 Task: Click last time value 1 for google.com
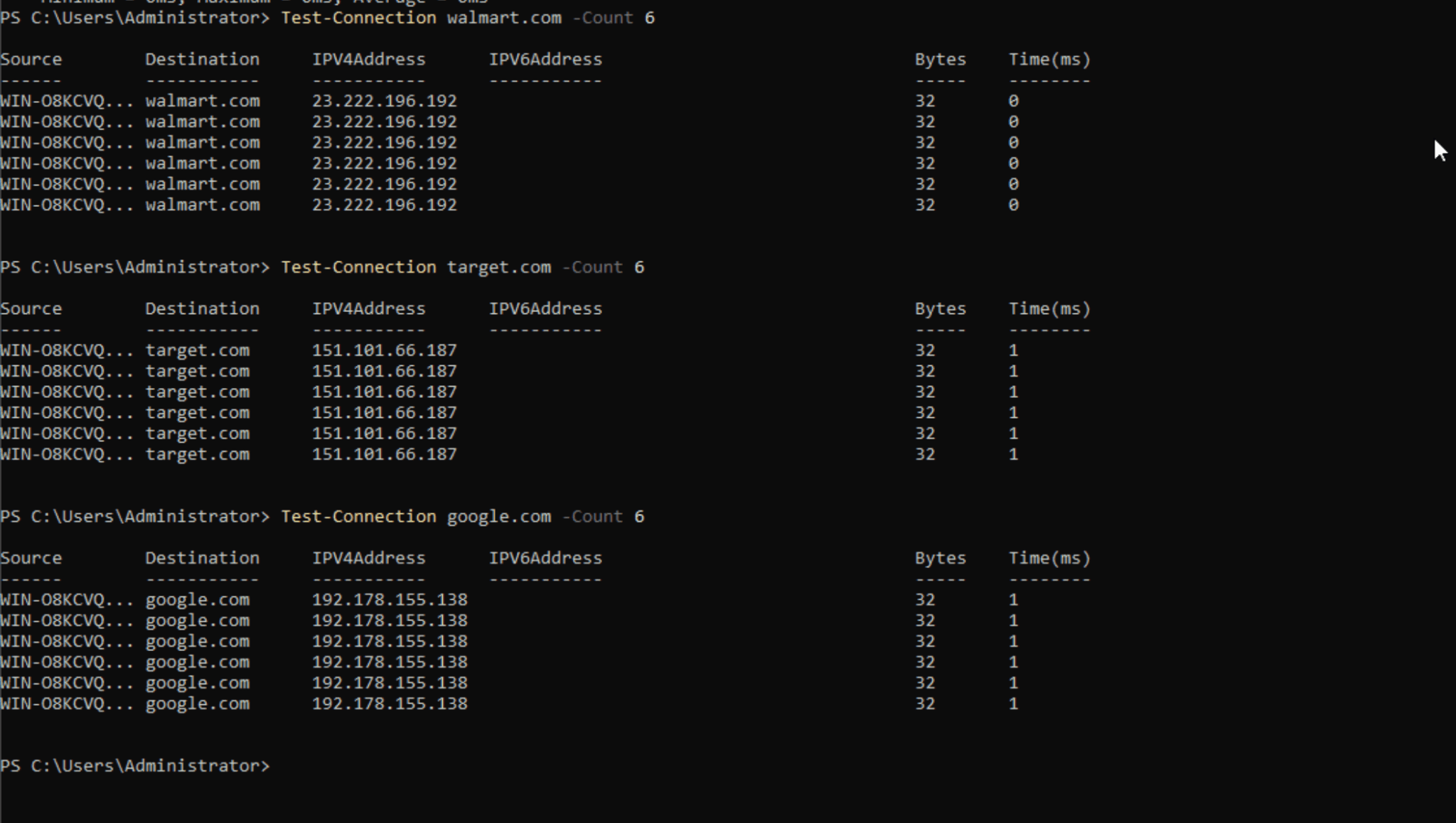click(x=1014, y=704)
